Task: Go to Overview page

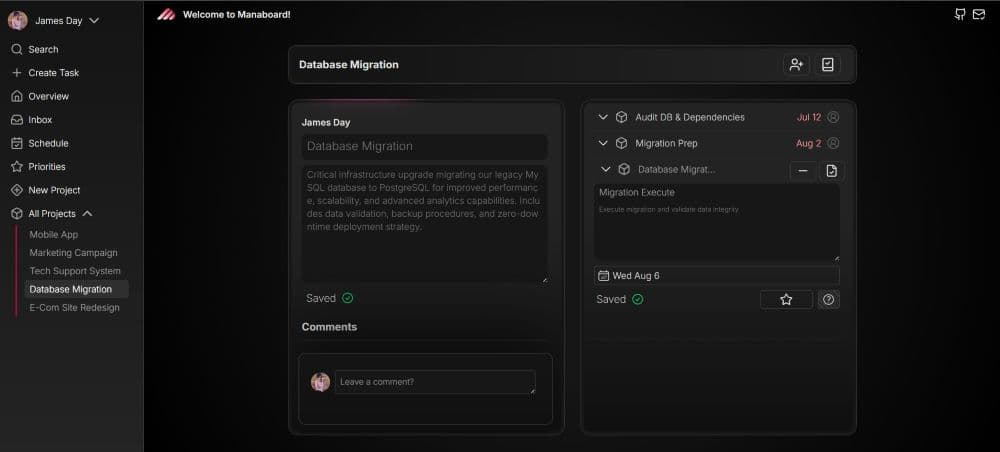Action: pos(48,96)
